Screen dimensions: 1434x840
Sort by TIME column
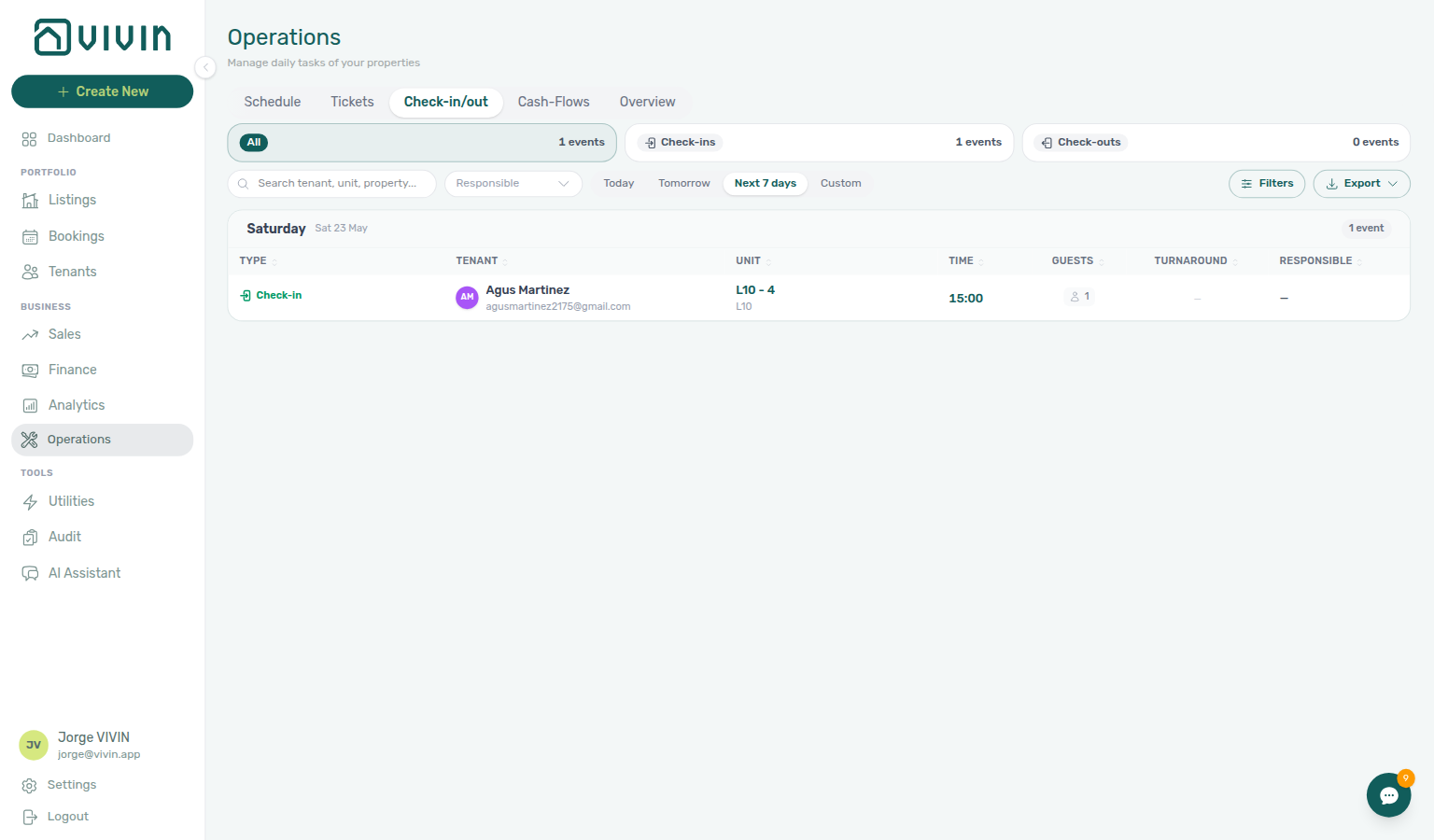[966, 261]
